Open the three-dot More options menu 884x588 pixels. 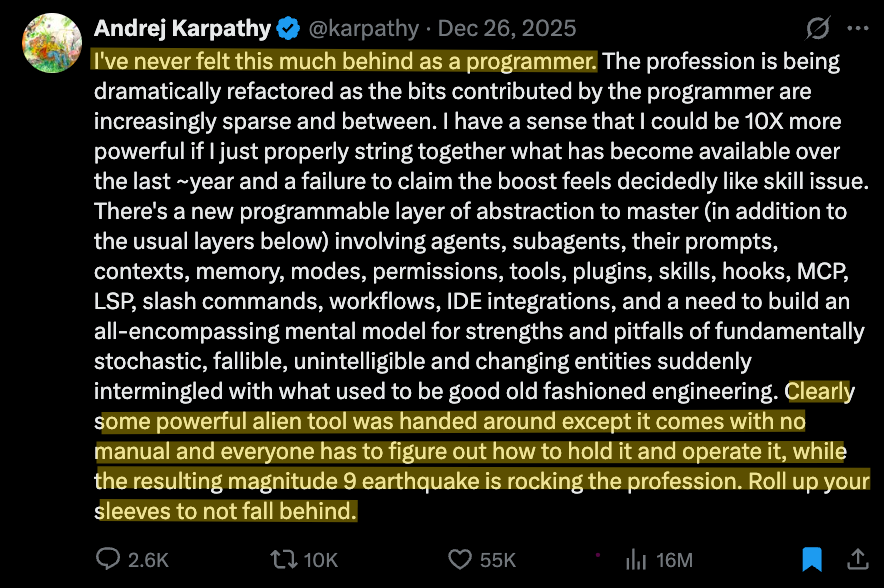[857, 29]
